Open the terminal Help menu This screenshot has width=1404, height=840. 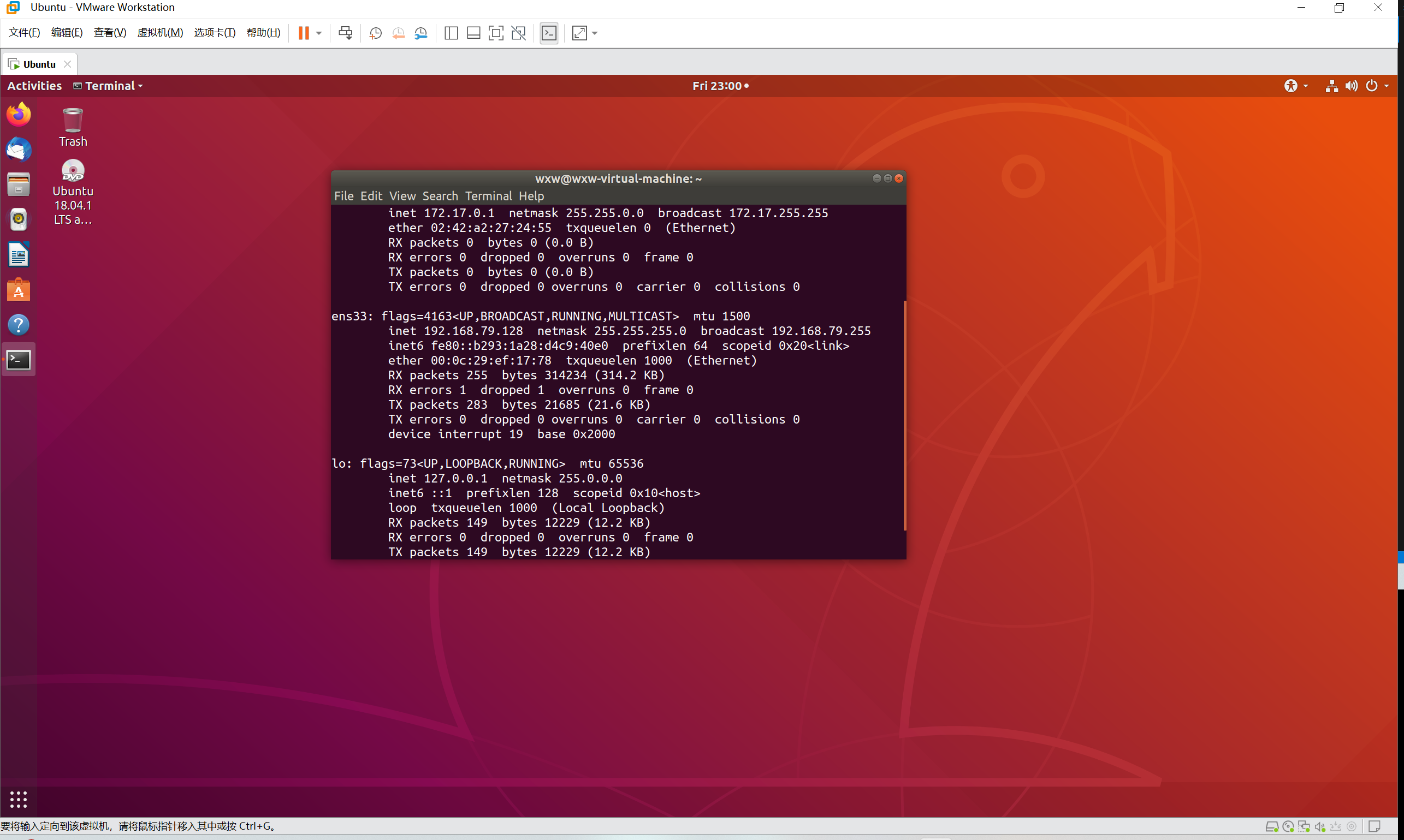[x=531, y=196]
